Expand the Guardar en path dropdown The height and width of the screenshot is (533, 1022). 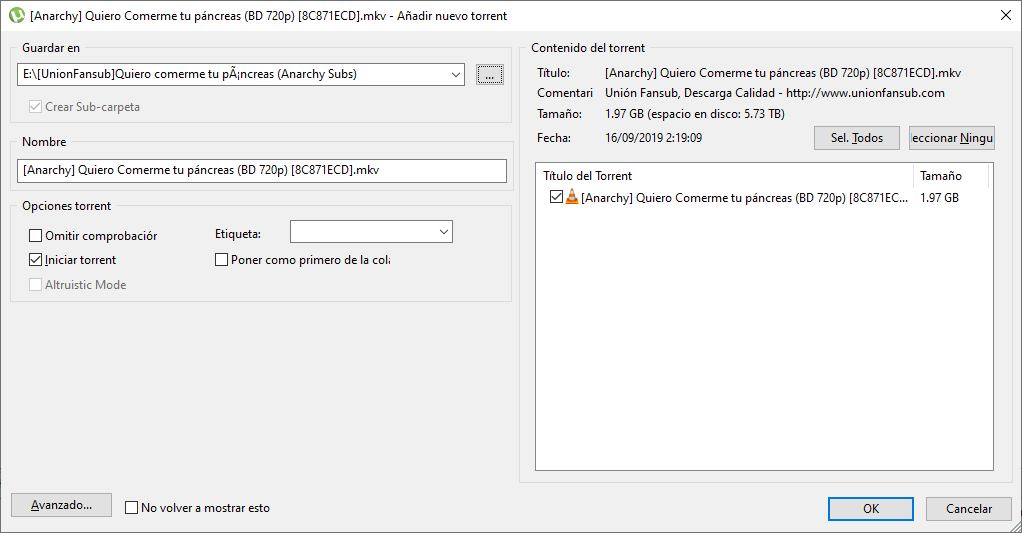pos(456,74)
